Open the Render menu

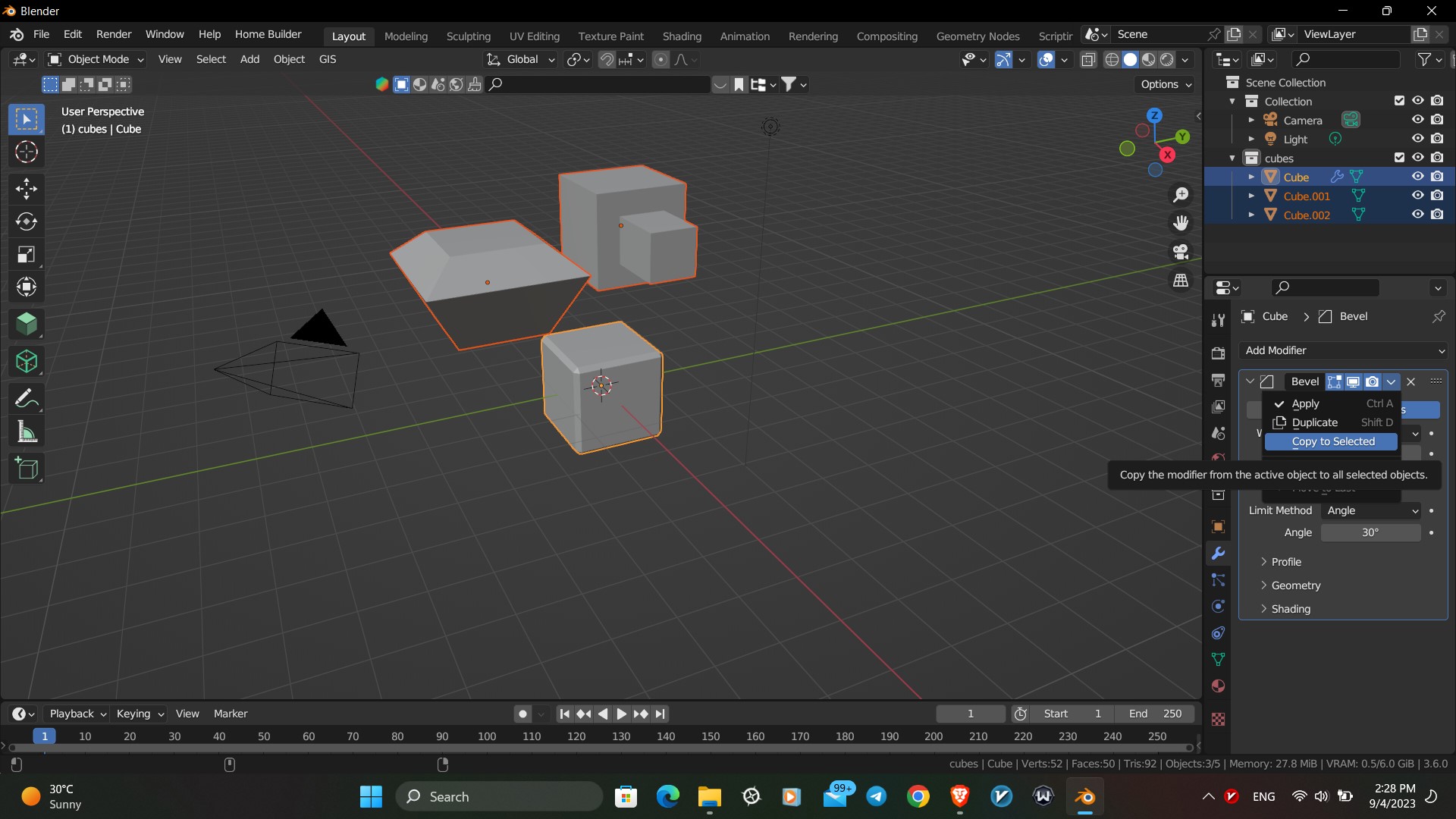113,34
